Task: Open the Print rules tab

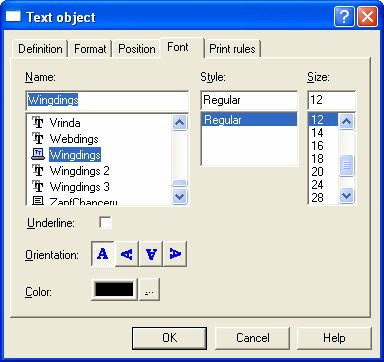Action: tap(232, 49)
